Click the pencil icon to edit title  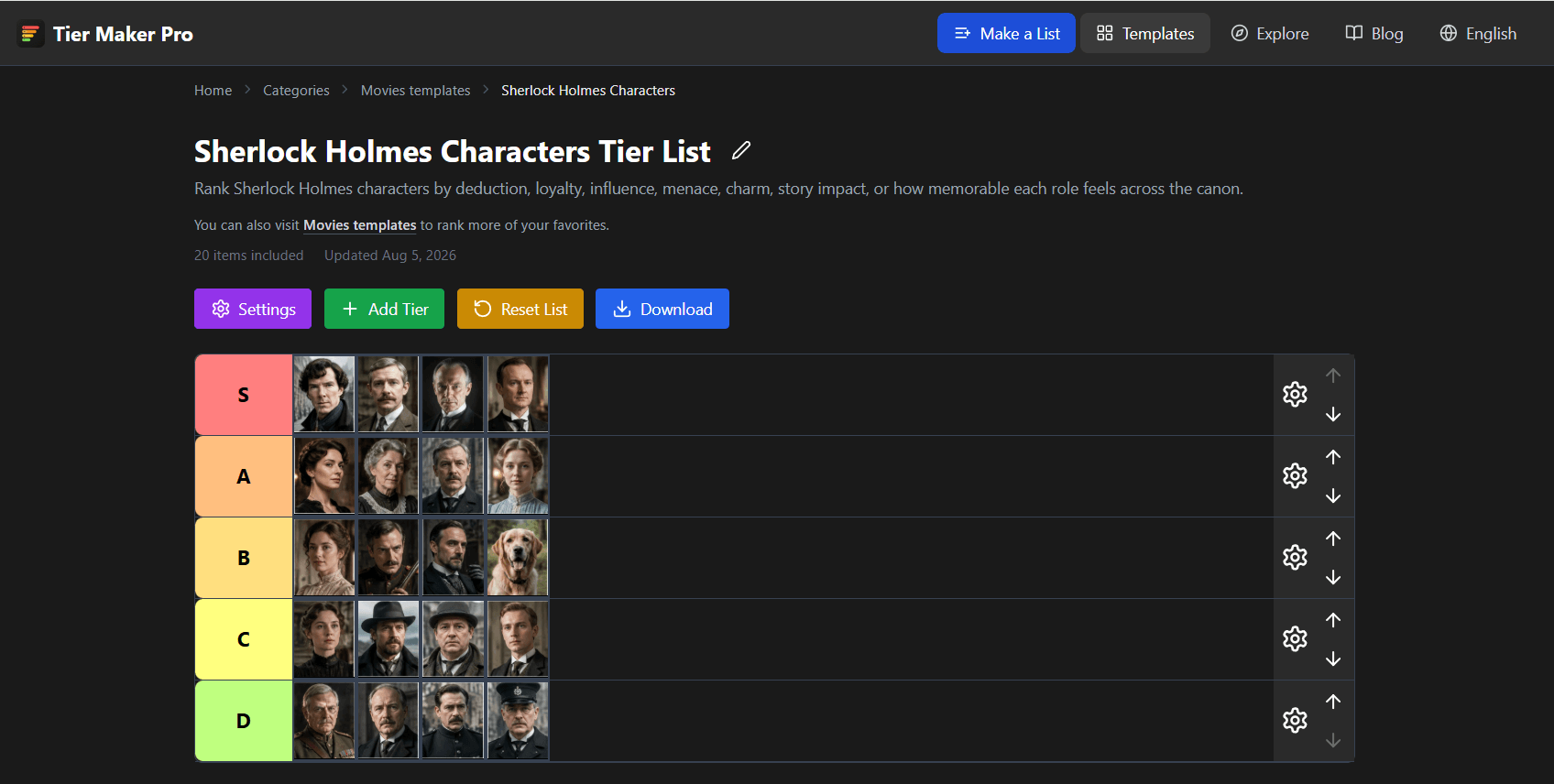pyautogui.click(x=741, y=150)
